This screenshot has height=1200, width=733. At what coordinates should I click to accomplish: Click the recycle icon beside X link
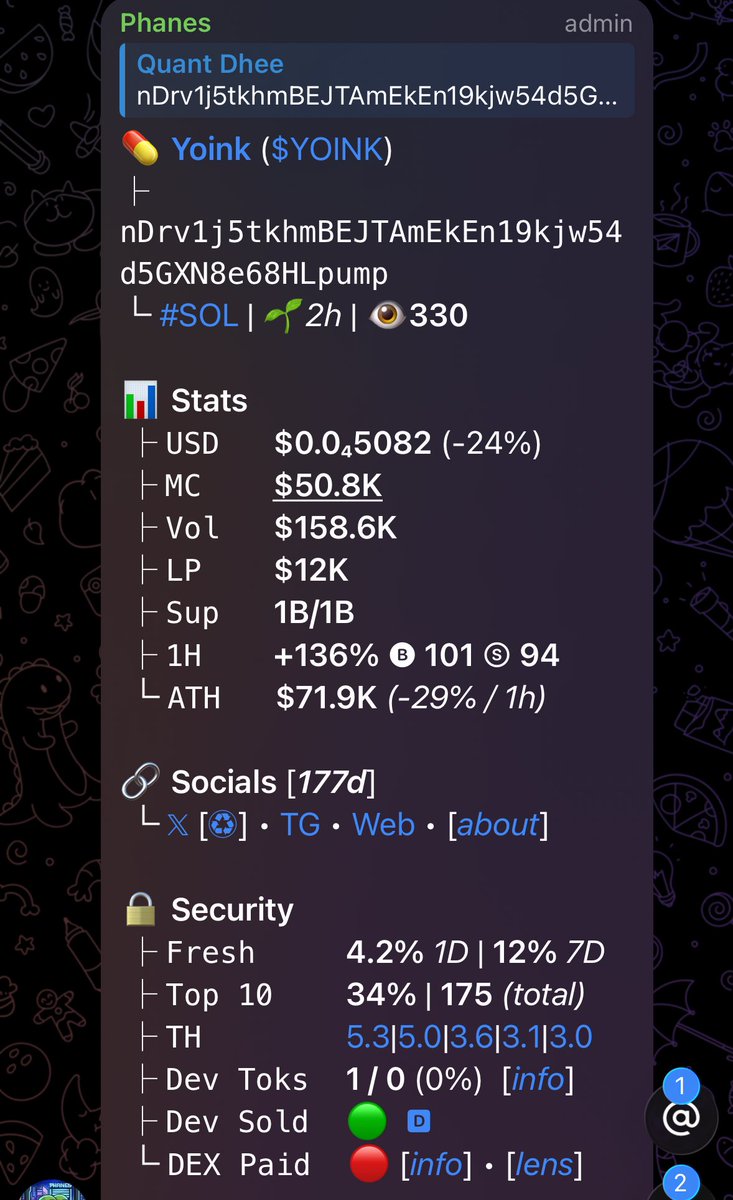pyautogui.click(x=223, y=825)
